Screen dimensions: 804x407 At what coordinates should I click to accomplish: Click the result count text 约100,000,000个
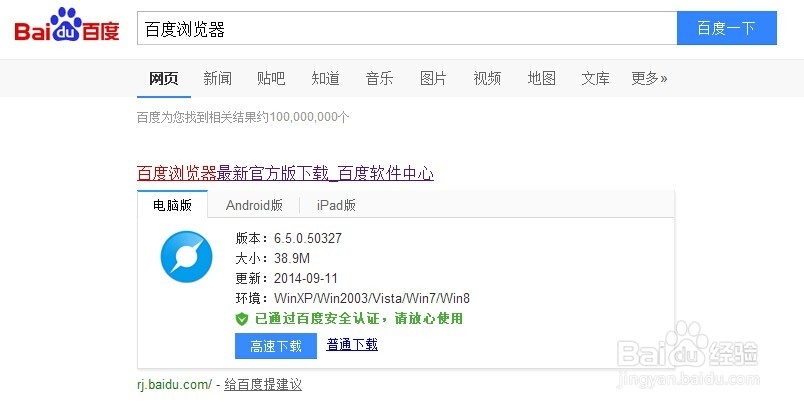(x=303, y=117)
